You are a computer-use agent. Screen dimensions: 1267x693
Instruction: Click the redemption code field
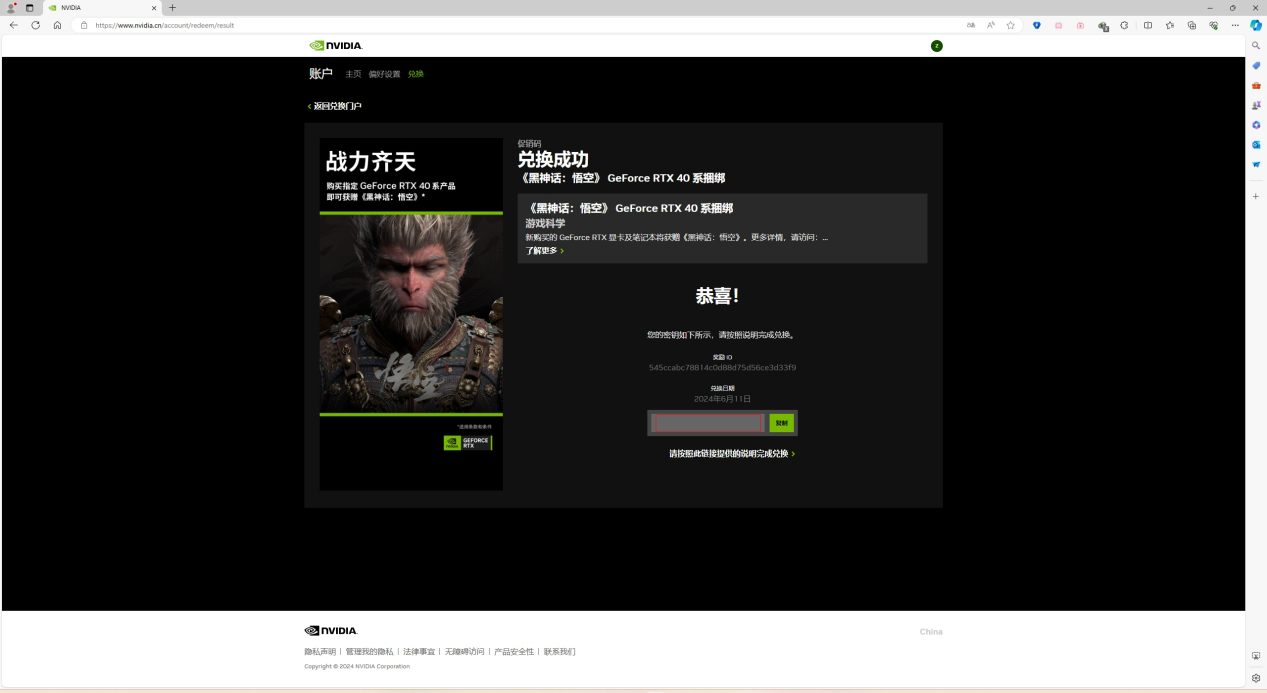(708, 423)
